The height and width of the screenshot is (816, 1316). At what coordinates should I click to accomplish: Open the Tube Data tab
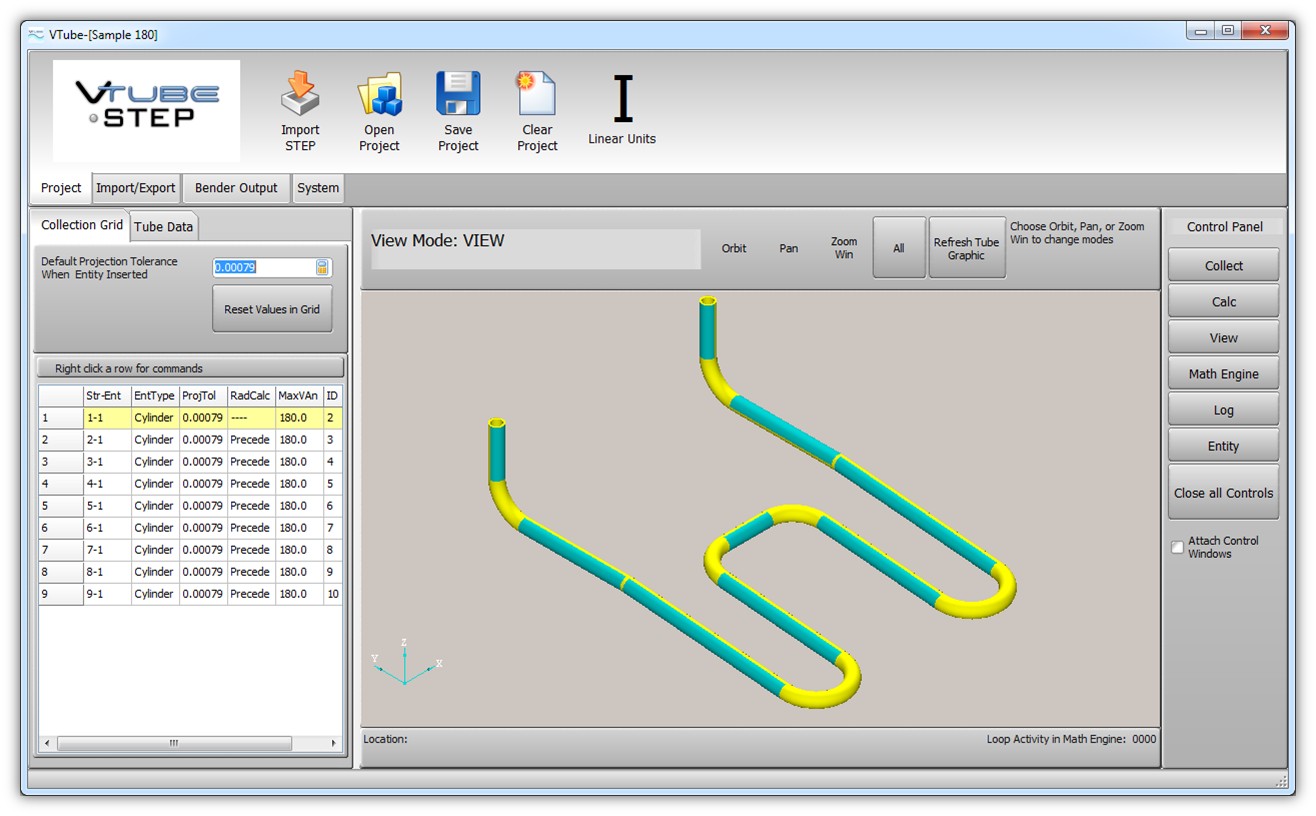tap(163, 227)
